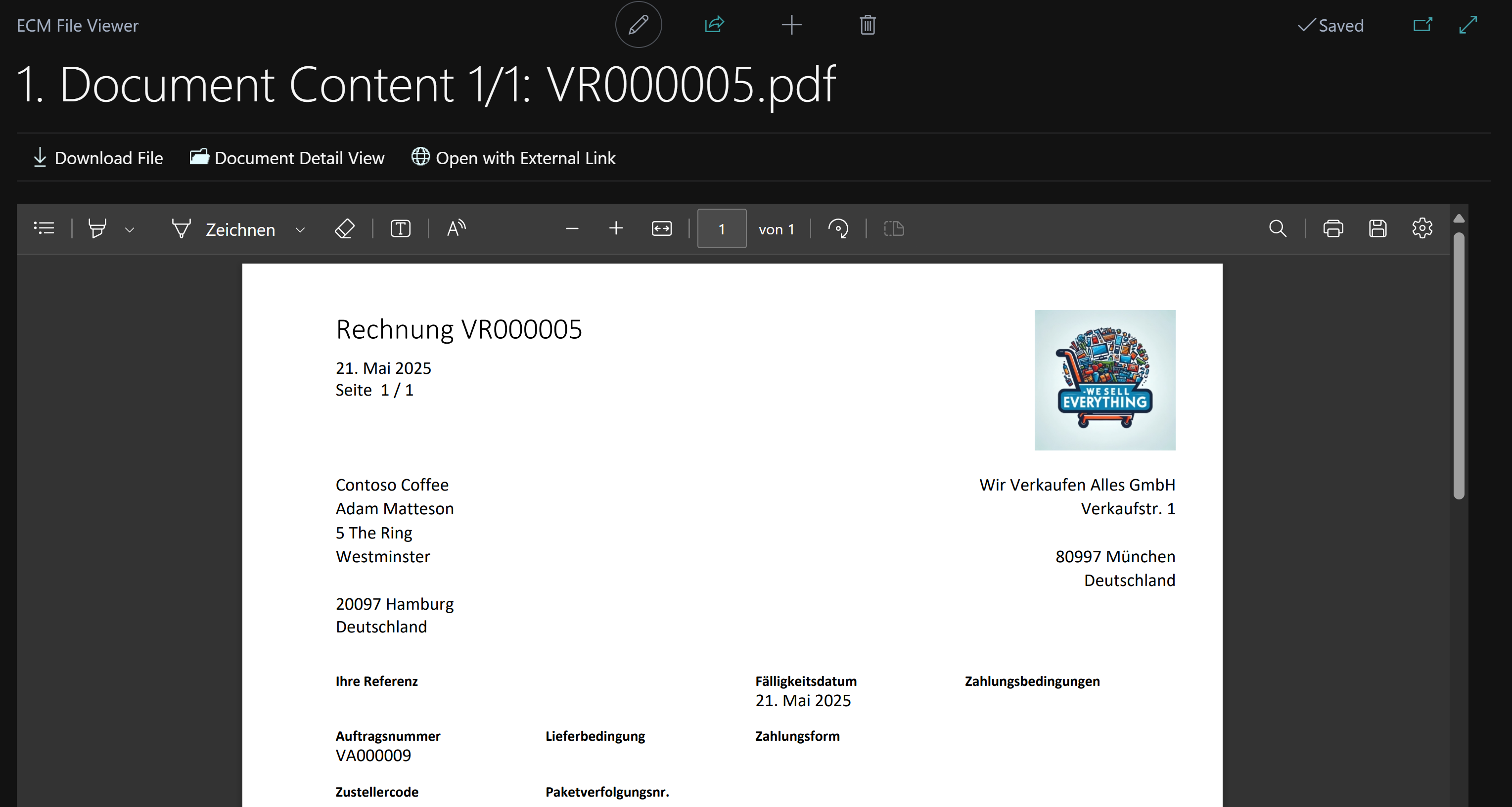
Task: Click the trash delete icon
Action: click(x=868, y=25)
